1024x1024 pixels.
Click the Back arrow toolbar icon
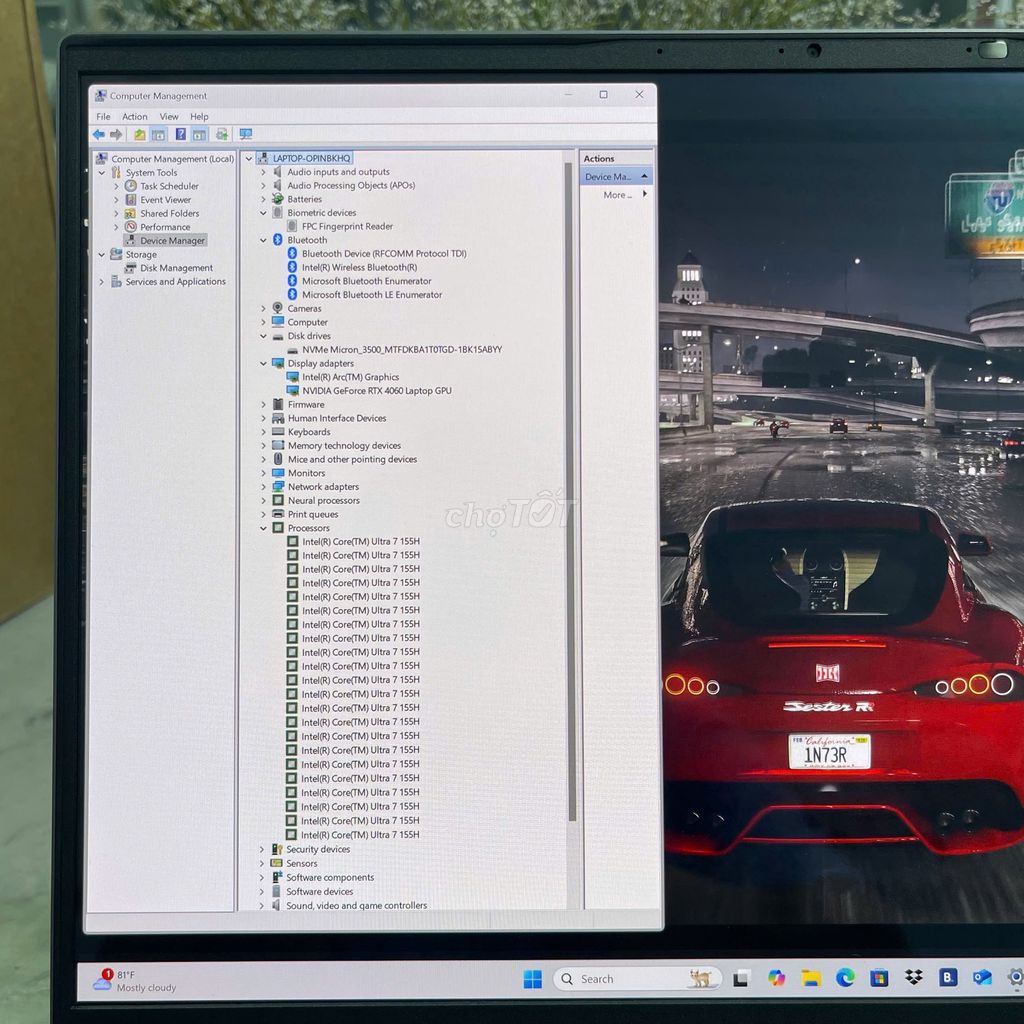point(99,135)
